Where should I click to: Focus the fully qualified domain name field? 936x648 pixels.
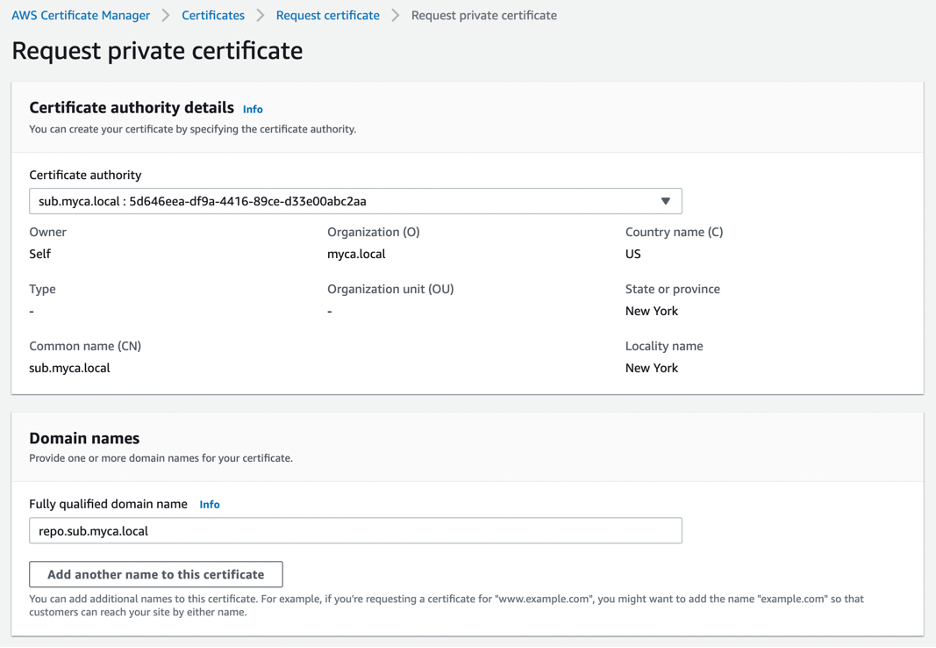pos(355,530)
